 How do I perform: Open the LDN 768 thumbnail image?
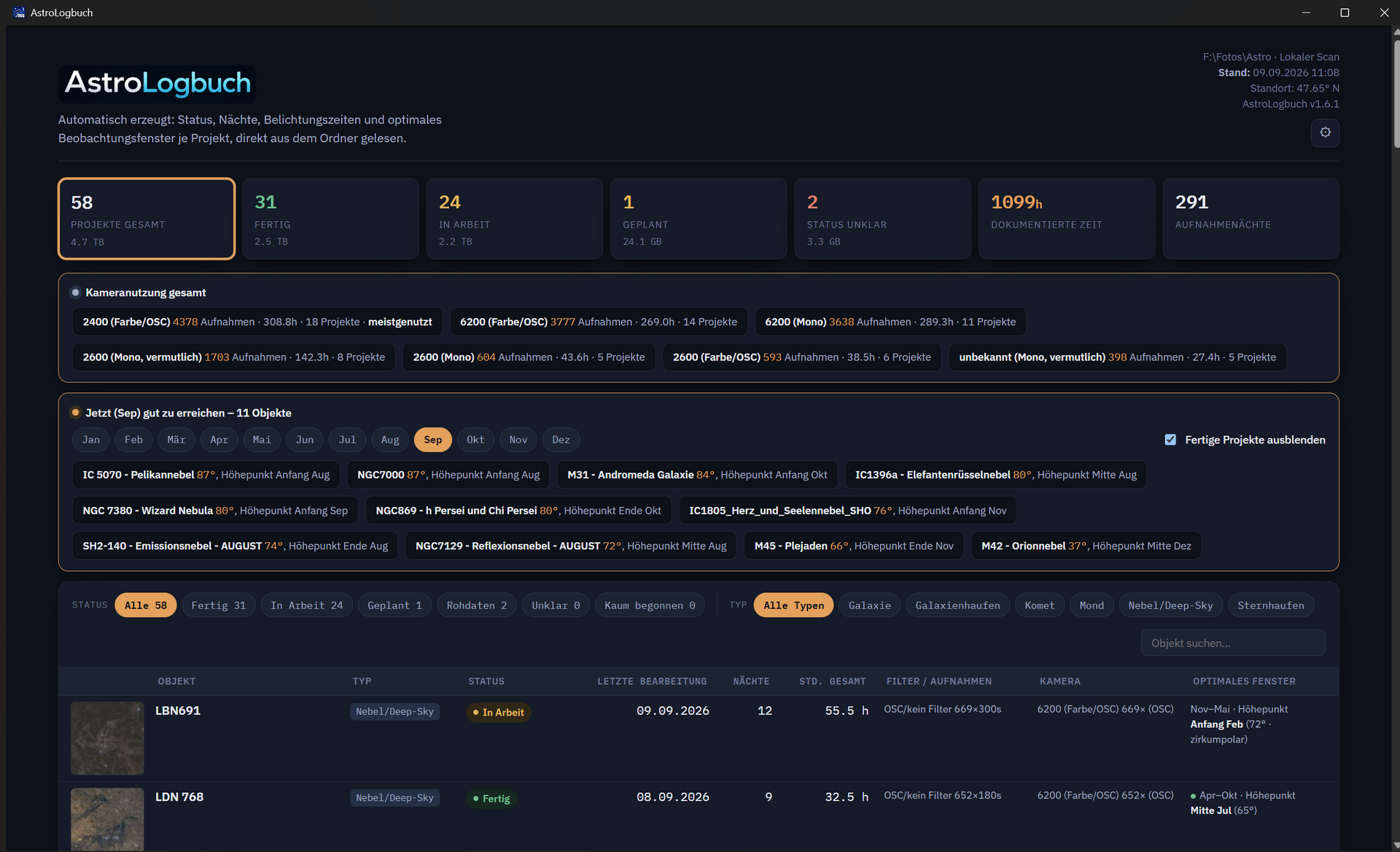point(107,819)
